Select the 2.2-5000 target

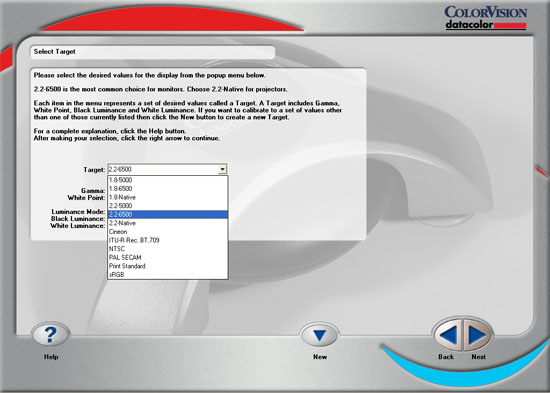[x=168, y=206]
